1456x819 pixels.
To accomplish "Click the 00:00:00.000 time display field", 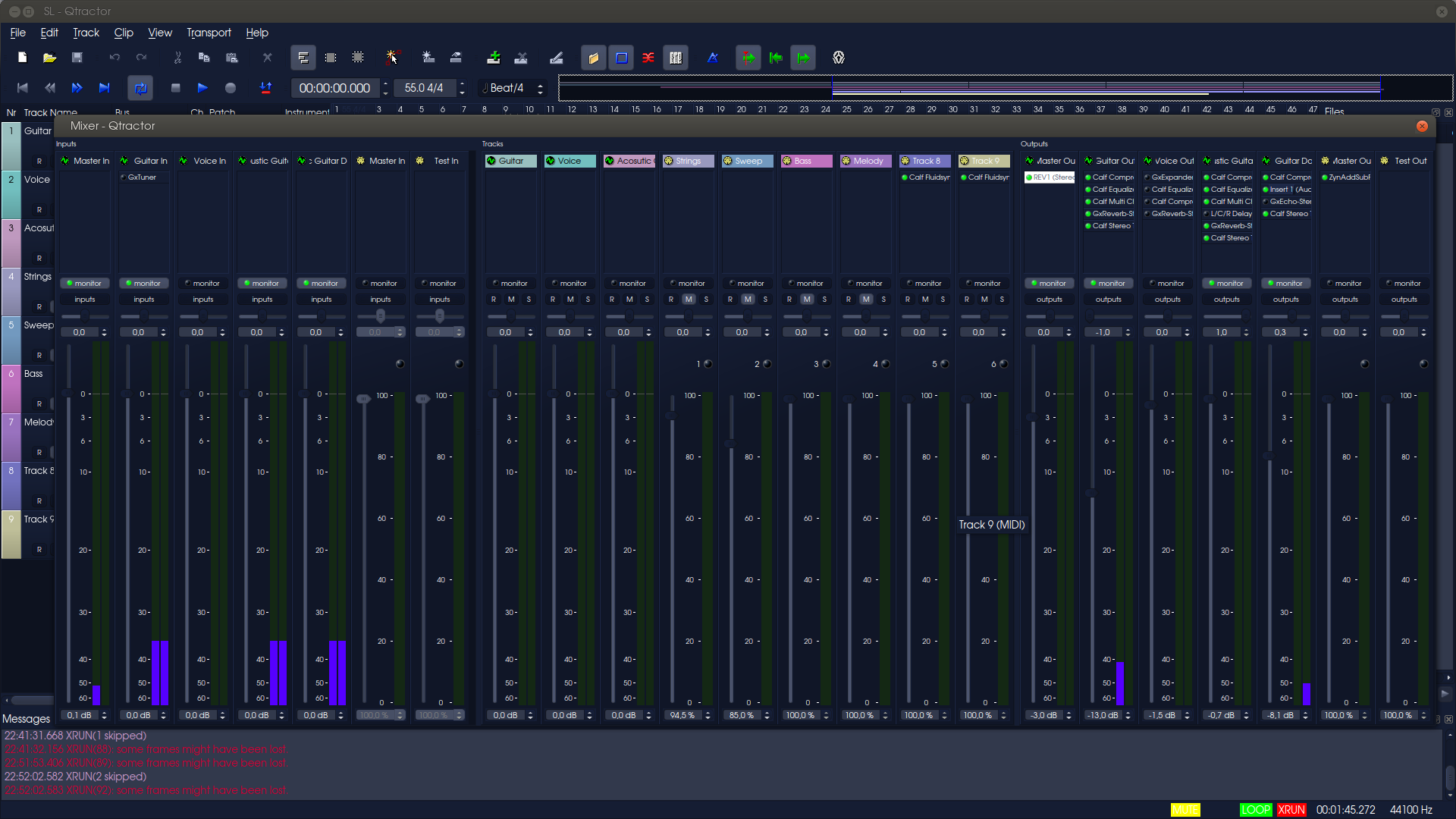I will pos(334,88).
